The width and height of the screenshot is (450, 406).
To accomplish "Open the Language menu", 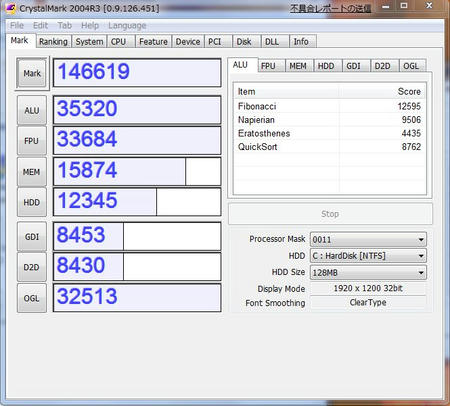I will [127, 25].
